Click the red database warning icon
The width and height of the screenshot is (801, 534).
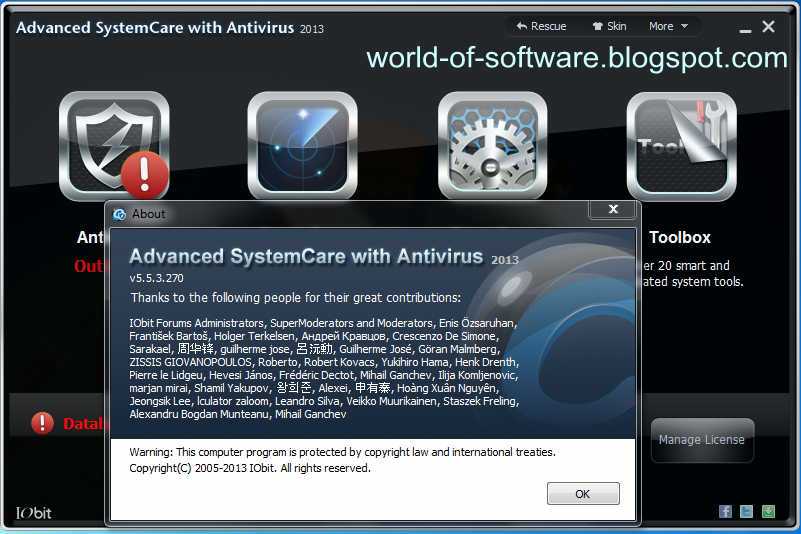click(x=42, y=423)
